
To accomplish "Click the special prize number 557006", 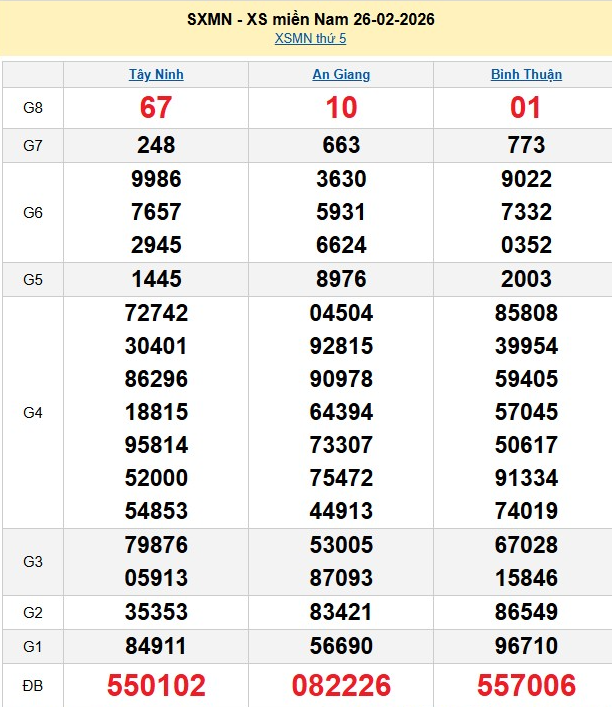I will 526,685.
